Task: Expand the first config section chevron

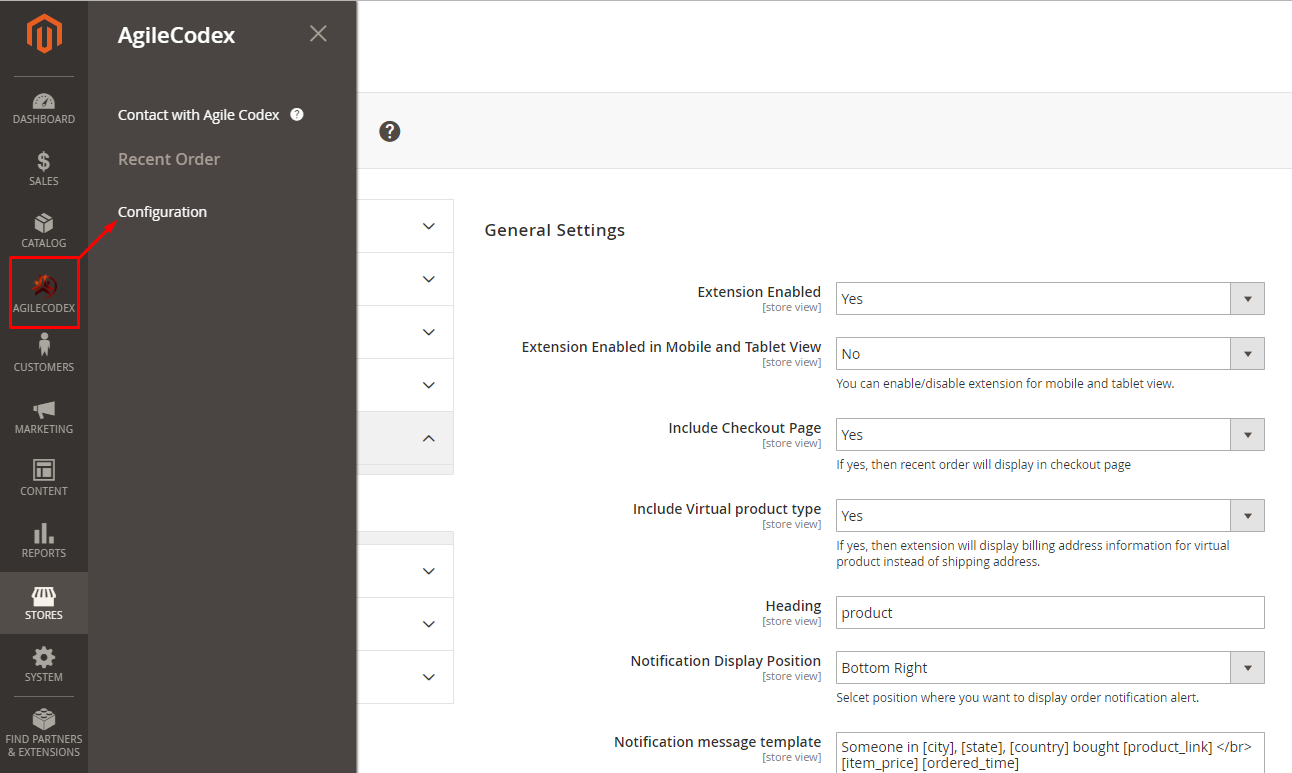Action: pos(429,226)
